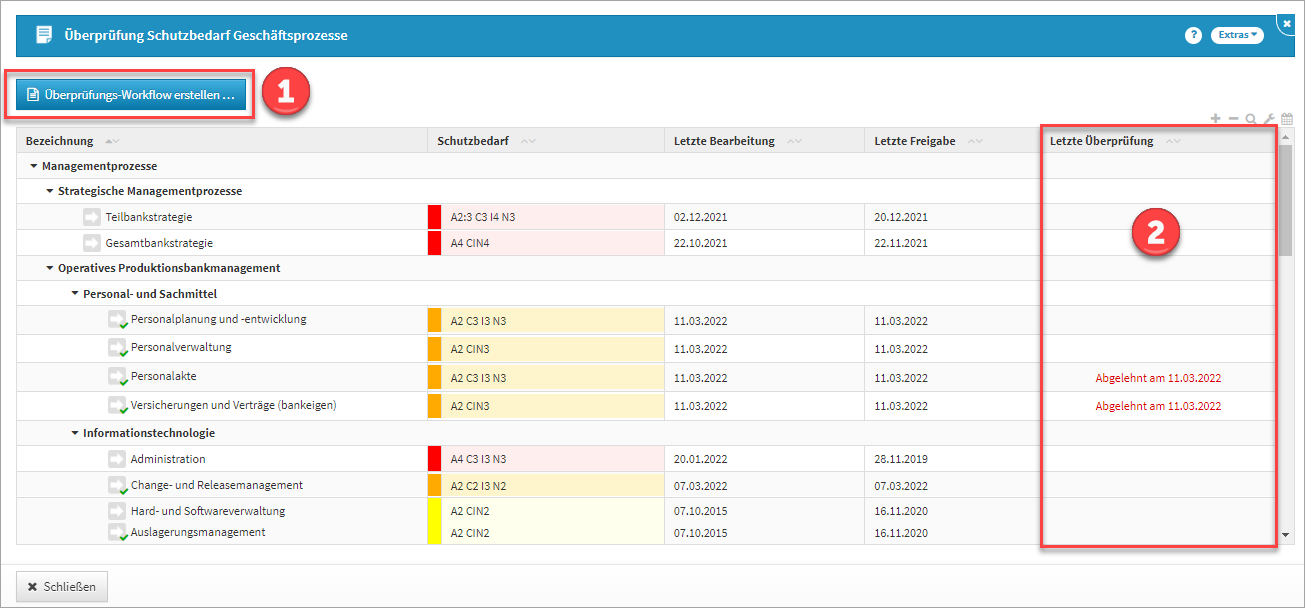
Task: Click Hard- und Softwareverwaltung process icon
Action: point(118,511)
